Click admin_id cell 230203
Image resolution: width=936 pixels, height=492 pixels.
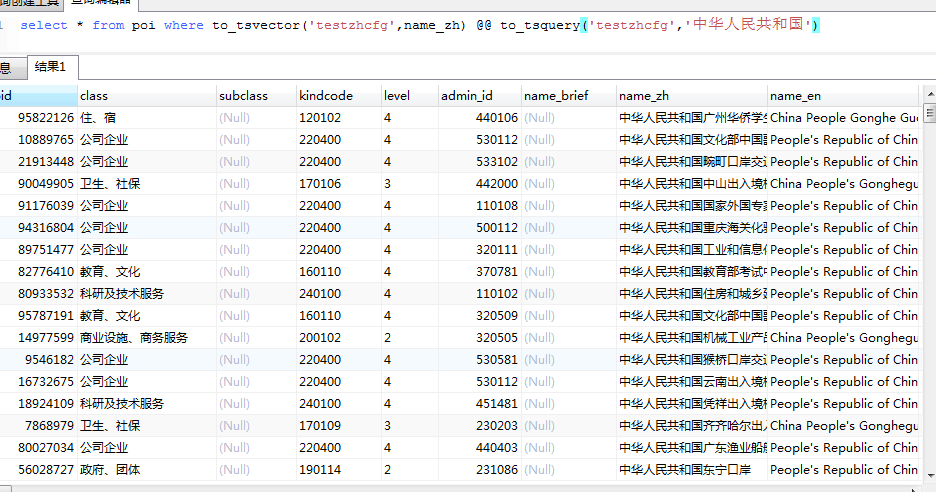[479, 426]
